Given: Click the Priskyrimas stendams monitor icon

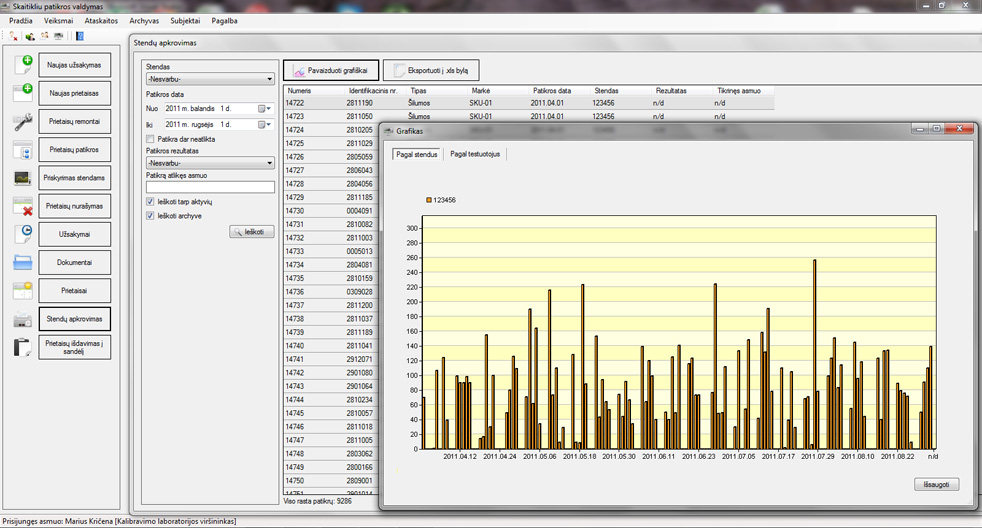Looking at the screenshot, I should point(22,178).
